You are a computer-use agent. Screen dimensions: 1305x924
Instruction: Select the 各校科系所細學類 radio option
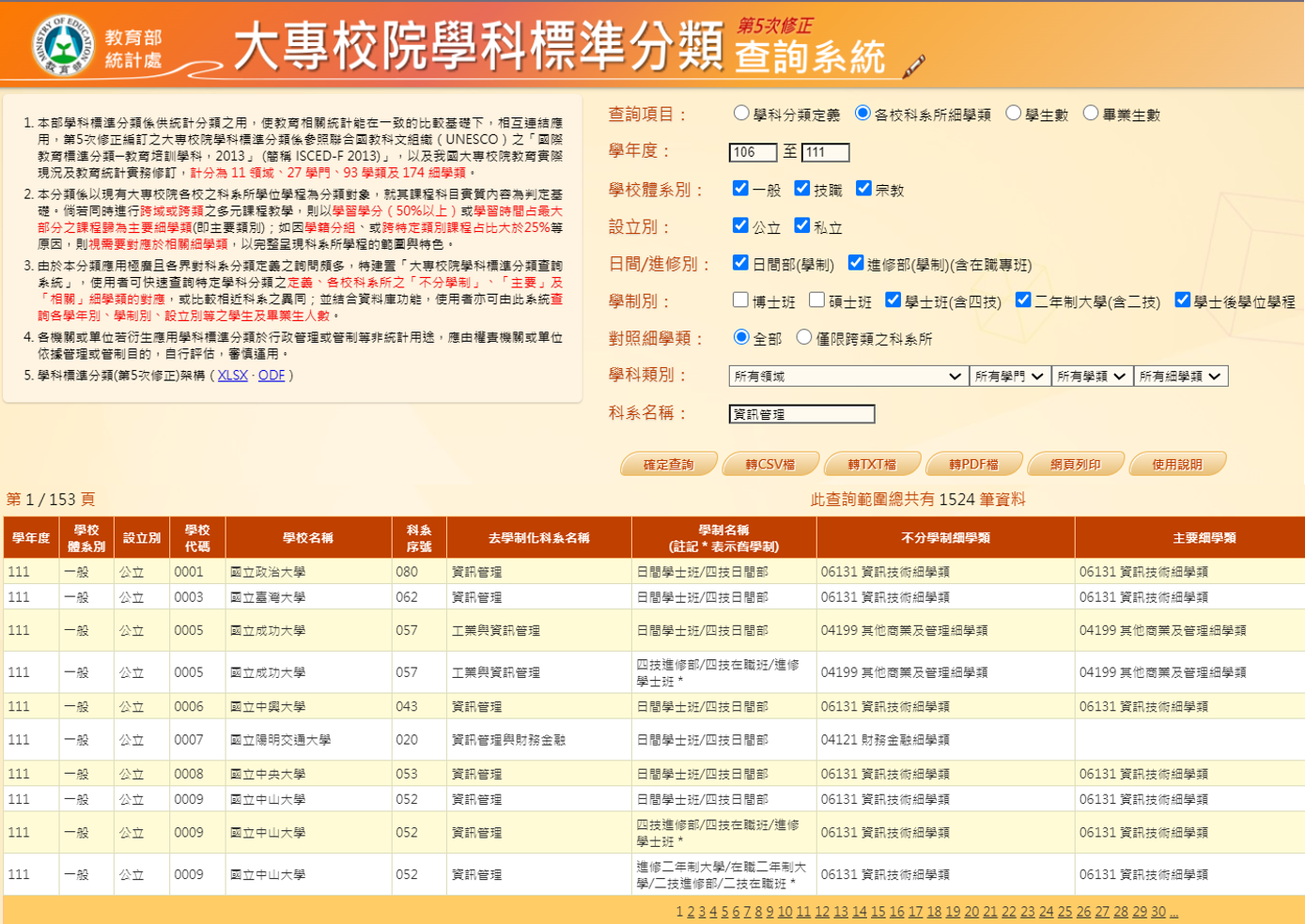(862, 114)
